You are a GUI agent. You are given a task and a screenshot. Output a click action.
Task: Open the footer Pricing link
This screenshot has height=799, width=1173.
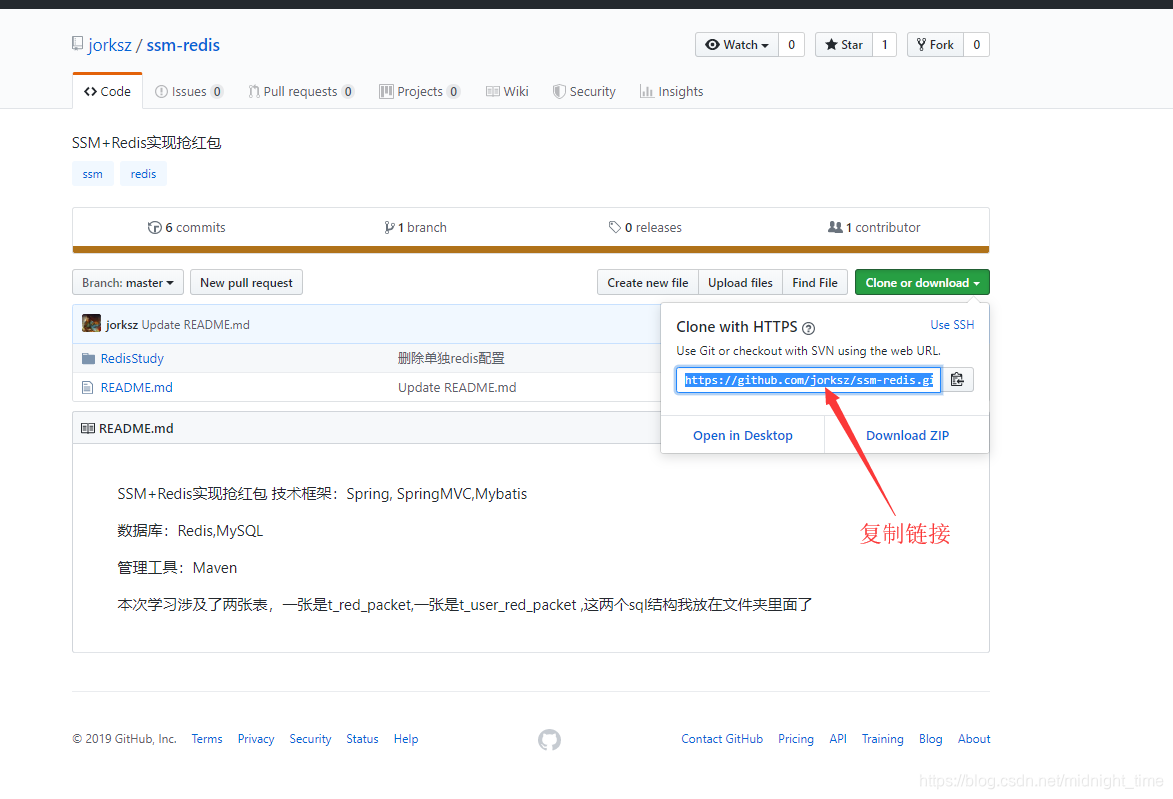click(x=796, y=739)
